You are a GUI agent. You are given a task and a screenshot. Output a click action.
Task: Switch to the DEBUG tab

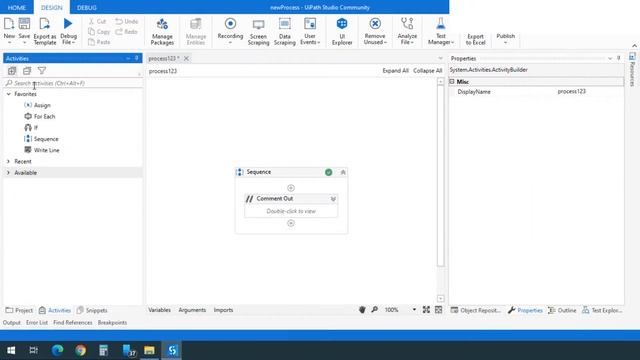tap(87, 7)
